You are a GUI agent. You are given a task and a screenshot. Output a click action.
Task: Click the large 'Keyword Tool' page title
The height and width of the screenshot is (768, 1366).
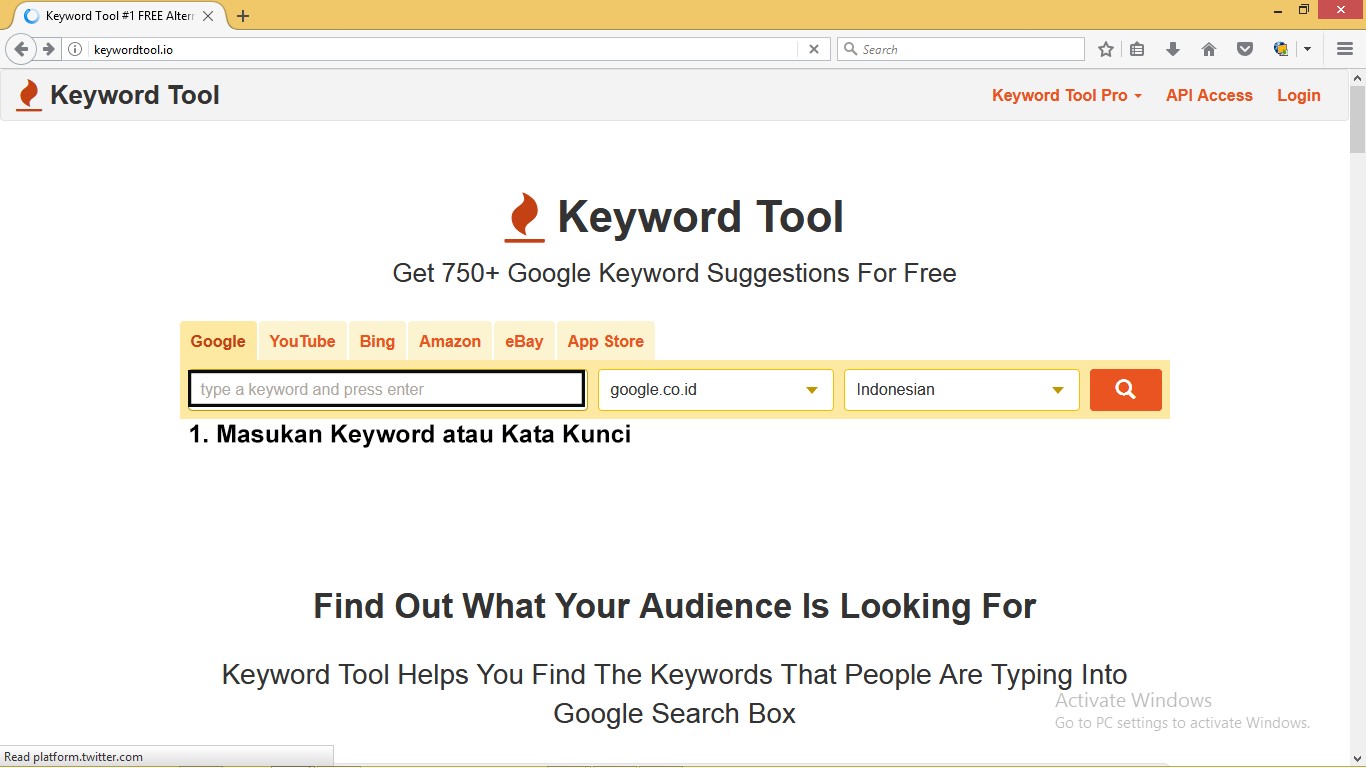700,217
